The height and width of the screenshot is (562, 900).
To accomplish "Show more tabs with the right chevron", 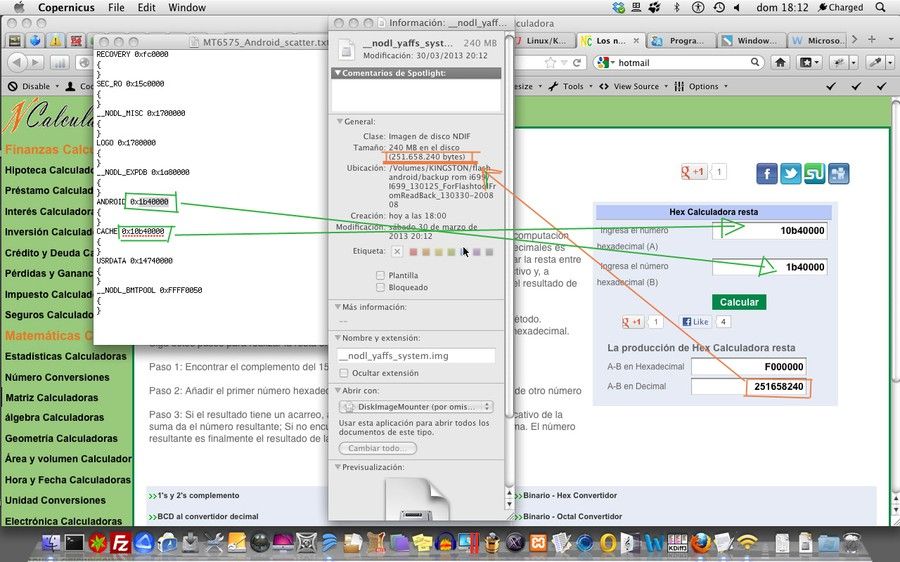I will (855, 40).
